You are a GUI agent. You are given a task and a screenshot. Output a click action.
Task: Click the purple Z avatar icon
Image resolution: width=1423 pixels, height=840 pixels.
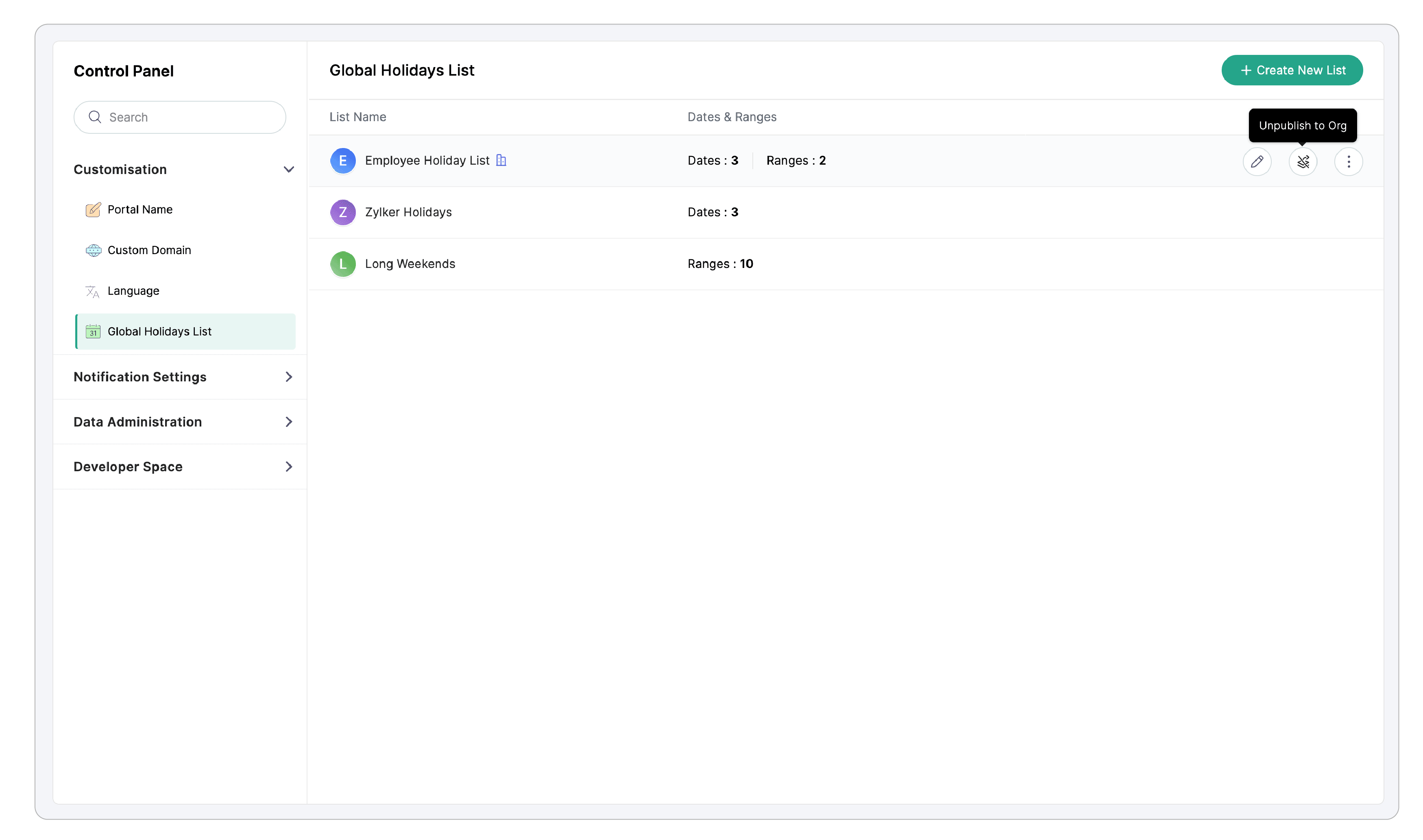[342, 212]
